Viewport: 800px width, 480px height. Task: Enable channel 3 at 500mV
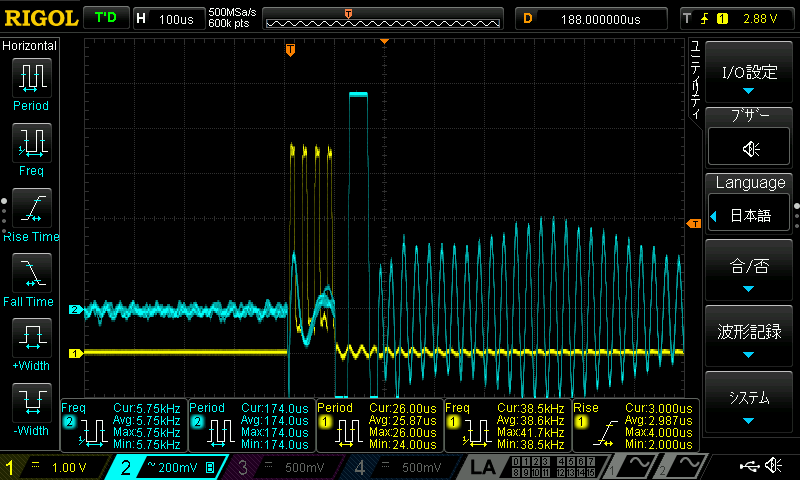tap(287, 467)
